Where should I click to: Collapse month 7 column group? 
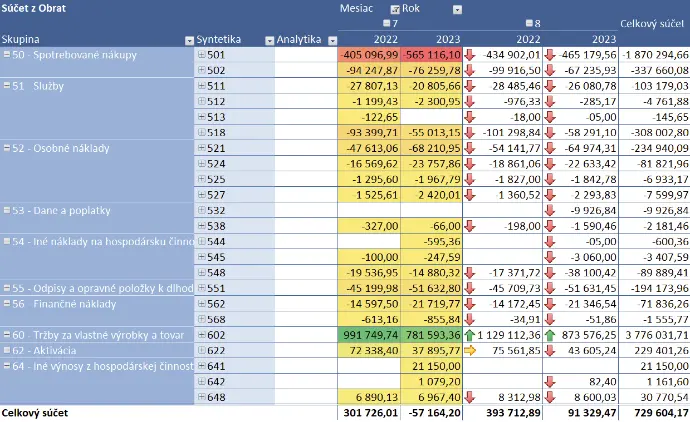coord(386,23)
